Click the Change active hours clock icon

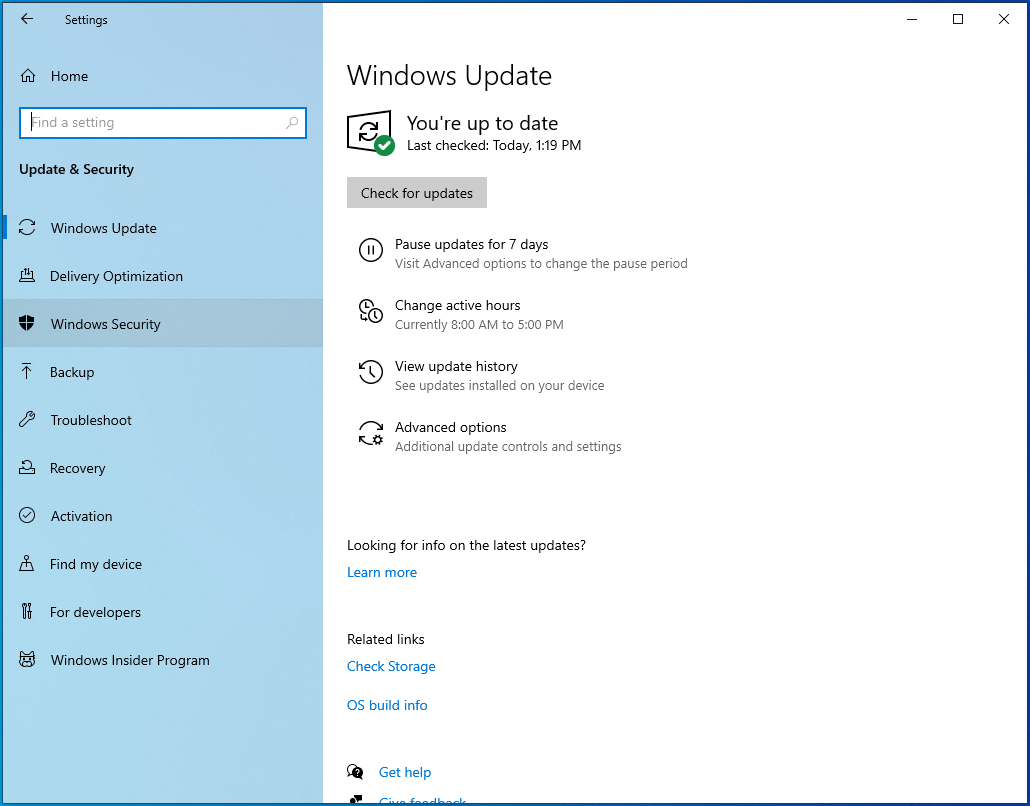(370, 312)
